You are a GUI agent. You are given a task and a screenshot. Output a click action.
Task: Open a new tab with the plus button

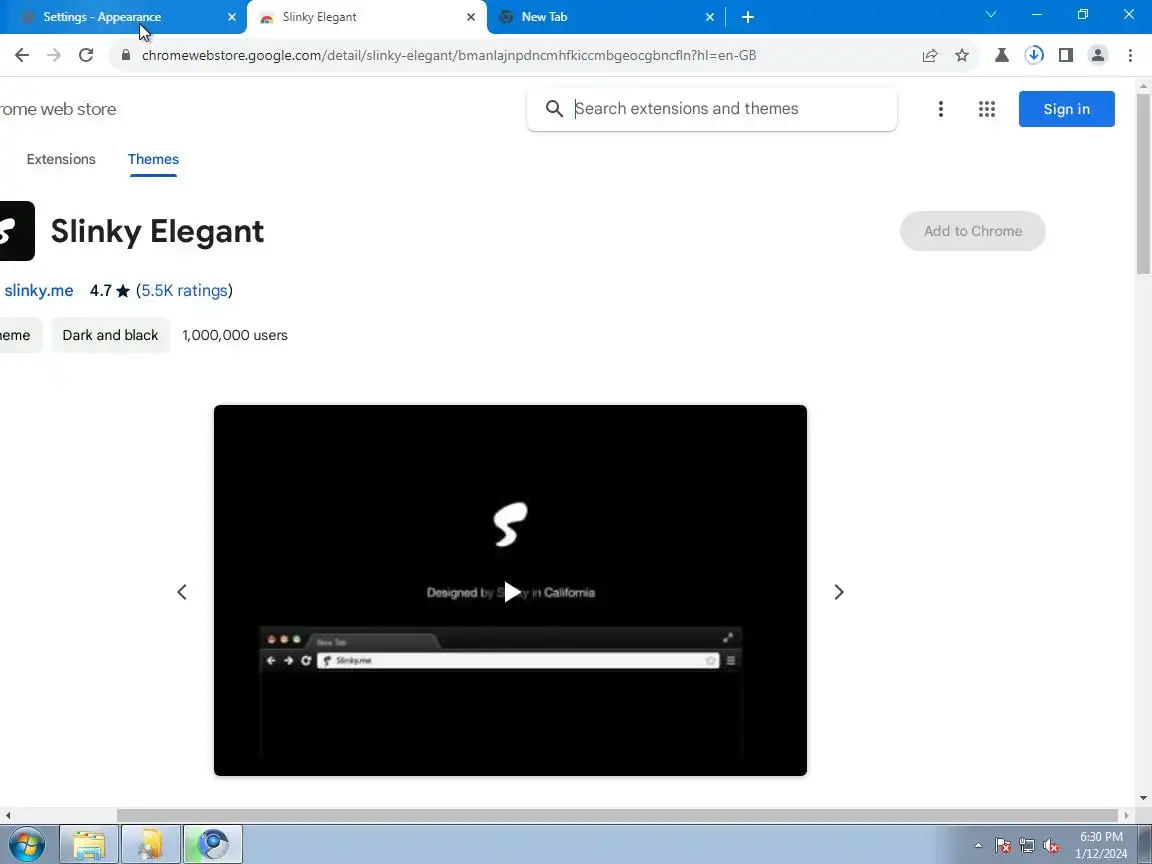point(748,17)
